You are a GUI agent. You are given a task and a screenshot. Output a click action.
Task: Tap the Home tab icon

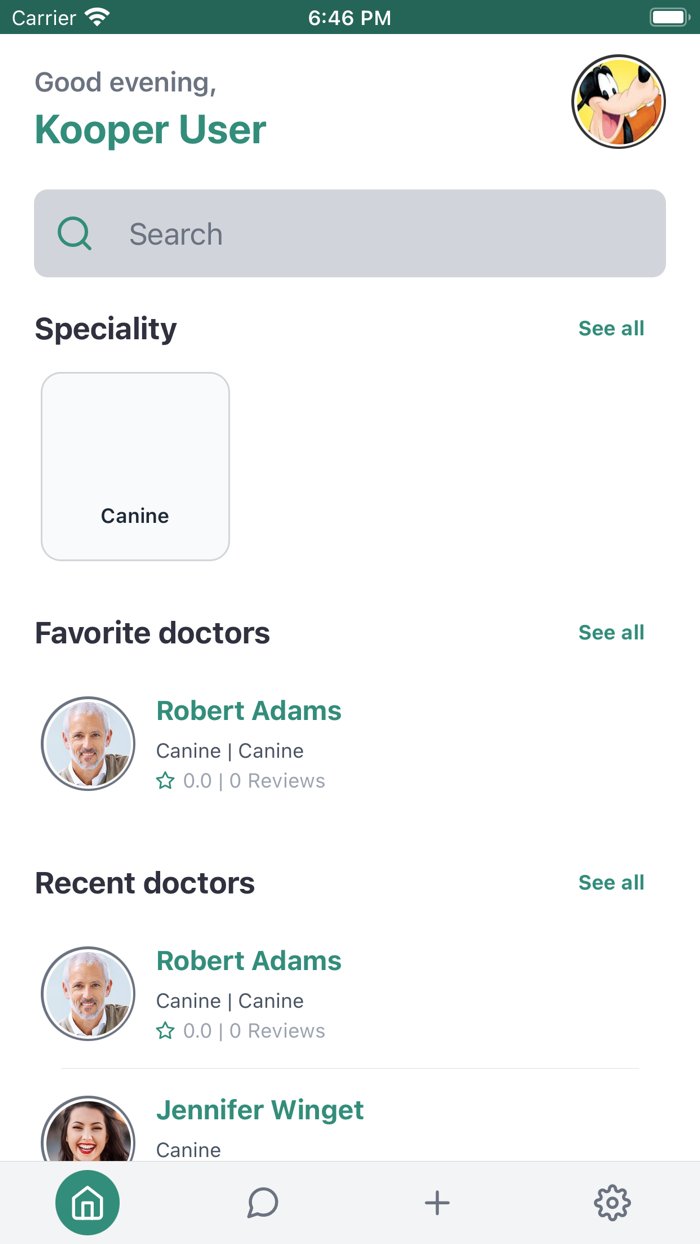coord(87,1202)
